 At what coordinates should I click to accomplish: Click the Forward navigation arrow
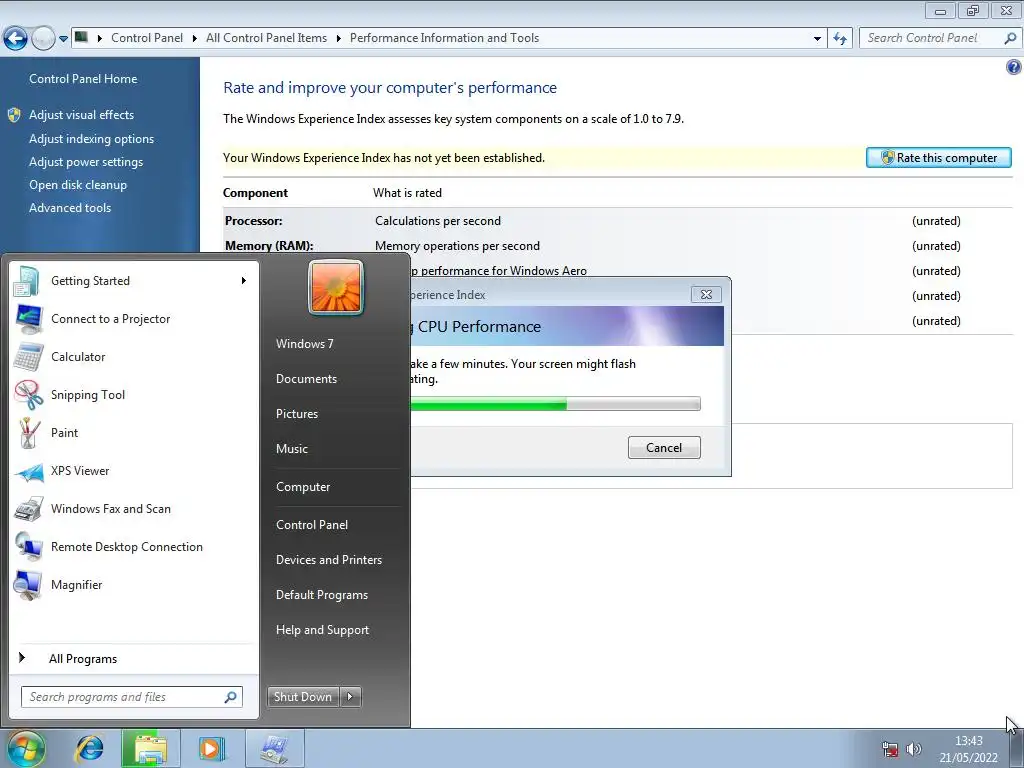(x=43, y=39)
